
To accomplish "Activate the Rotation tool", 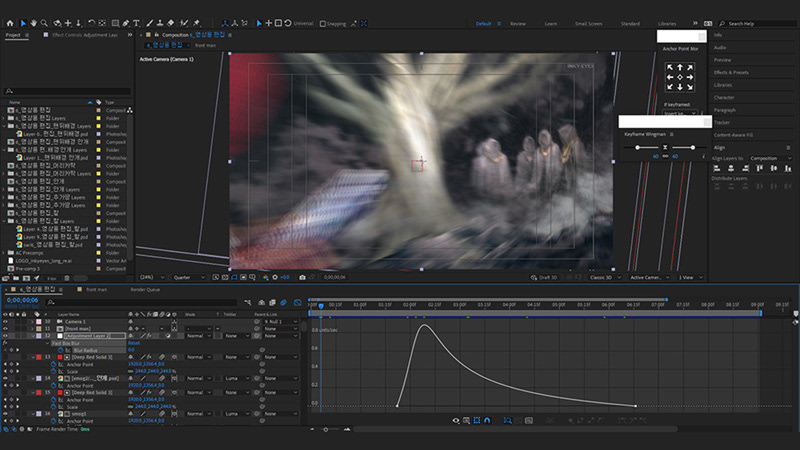I will click(91, 22).
